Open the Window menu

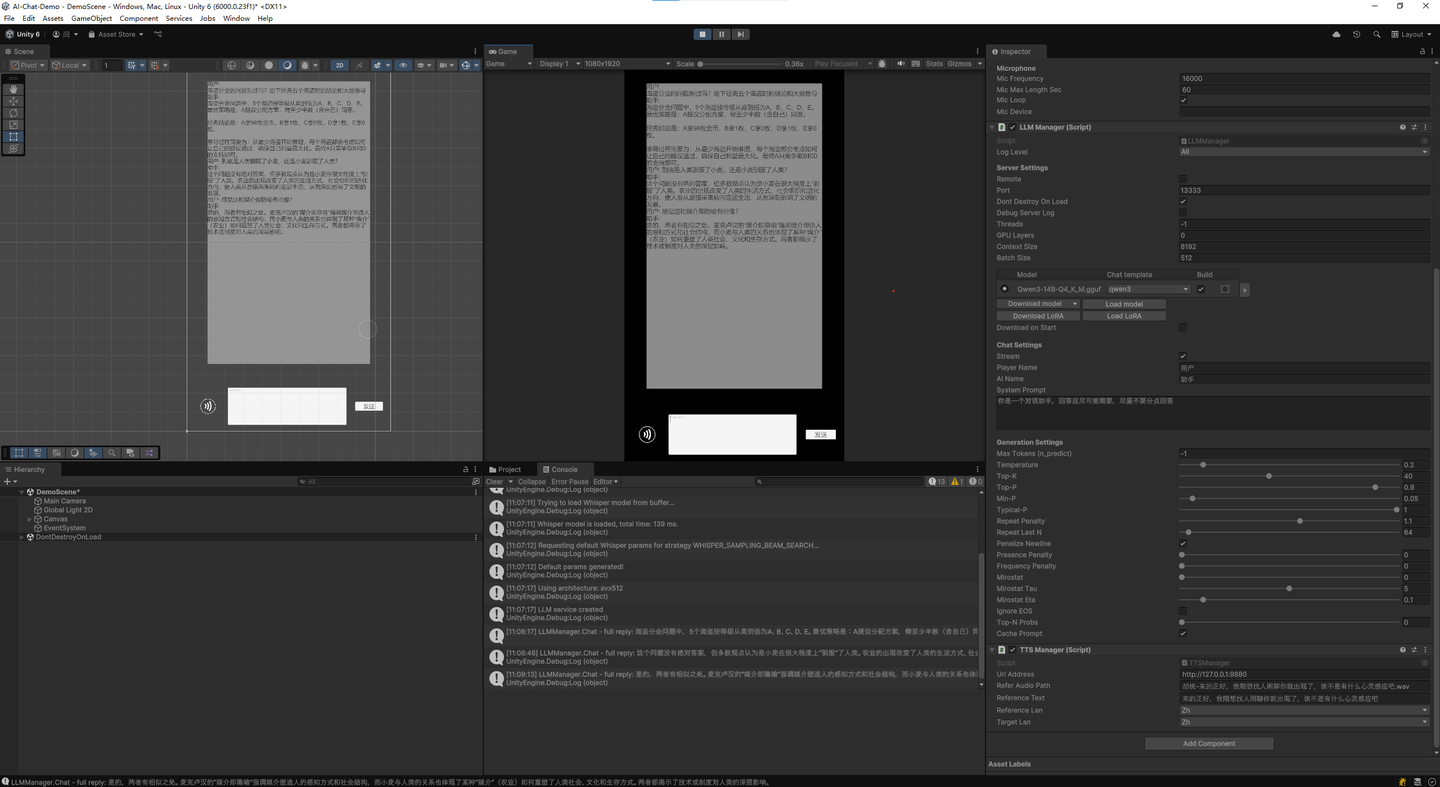(x=237, y=18)
